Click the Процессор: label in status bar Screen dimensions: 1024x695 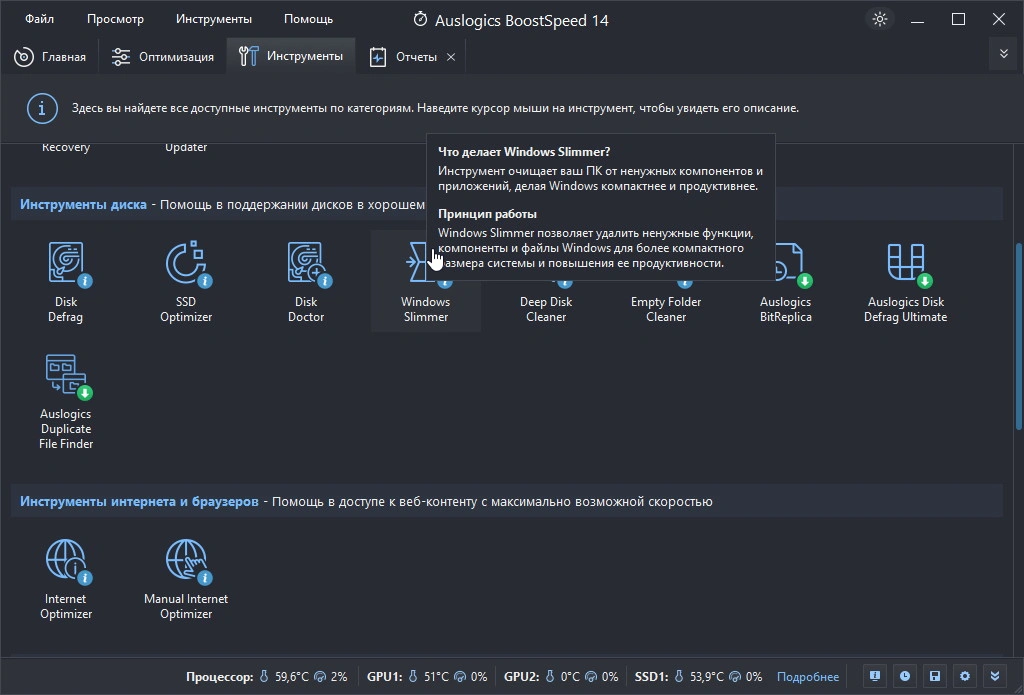[x=219, y=677]
